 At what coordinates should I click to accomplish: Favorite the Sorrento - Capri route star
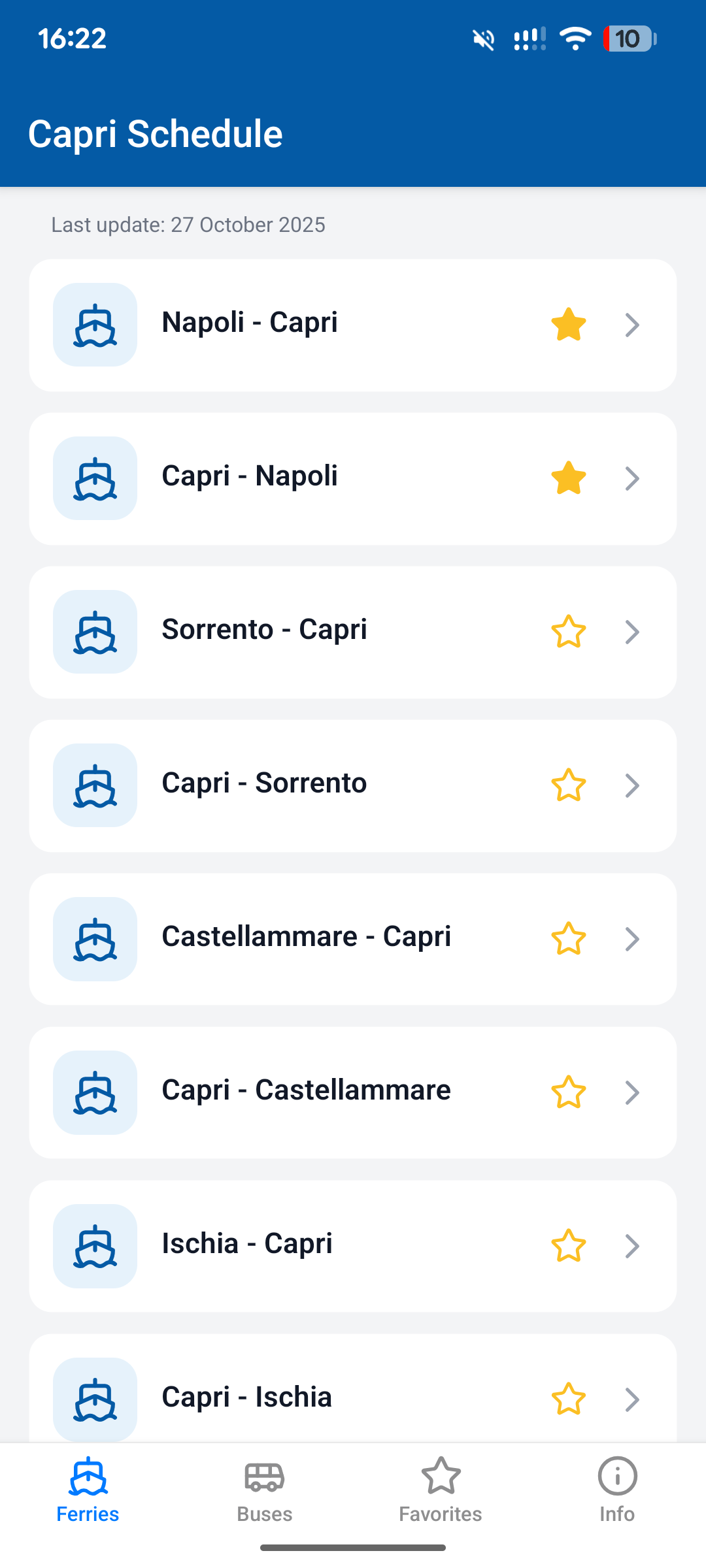pos(568,632)
